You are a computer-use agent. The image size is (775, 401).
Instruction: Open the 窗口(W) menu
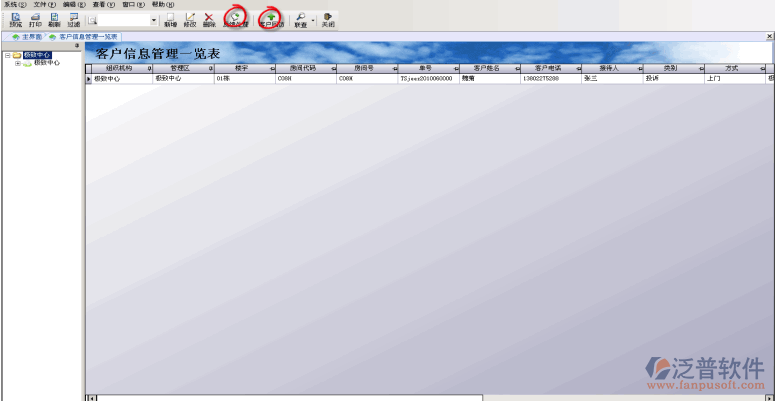[x=133, y=4]
